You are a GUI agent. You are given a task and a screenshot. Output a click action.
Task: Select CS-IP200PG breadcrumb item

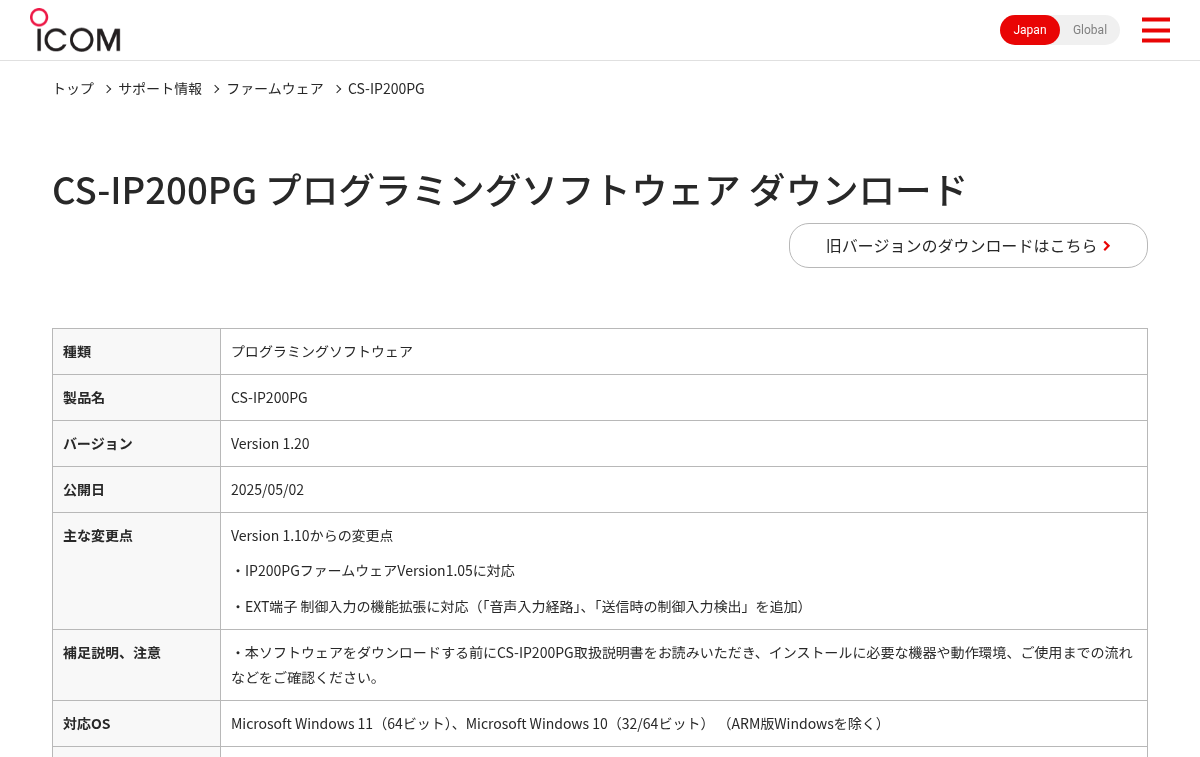(386, 88)
